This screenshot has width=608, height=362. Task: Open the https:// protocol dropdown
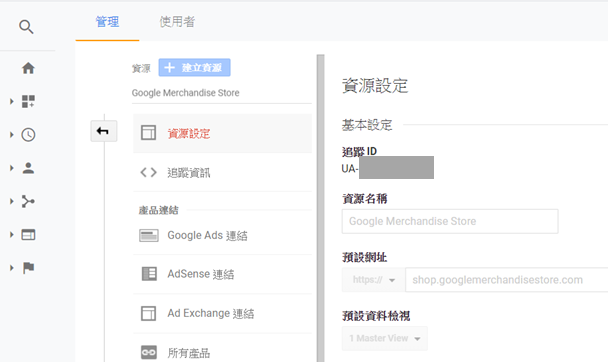(373, 279)
